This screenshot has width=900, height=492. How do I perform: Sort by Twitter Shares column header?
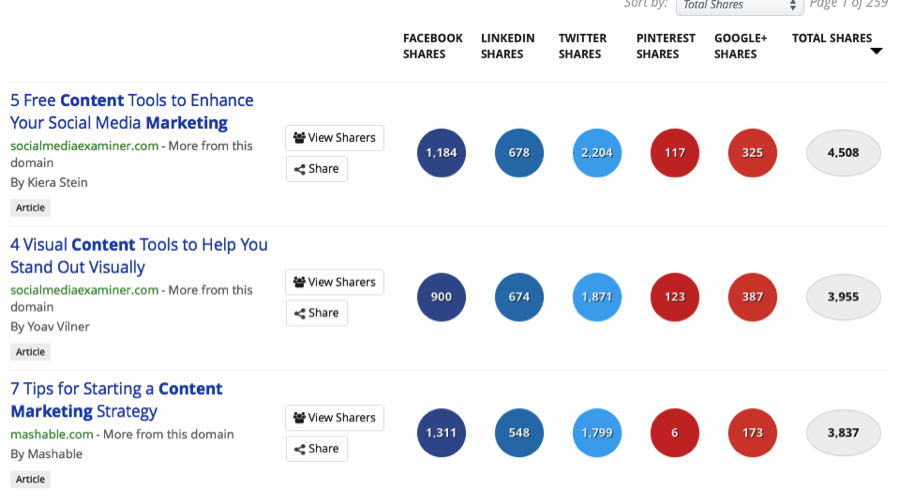point(582,46)
